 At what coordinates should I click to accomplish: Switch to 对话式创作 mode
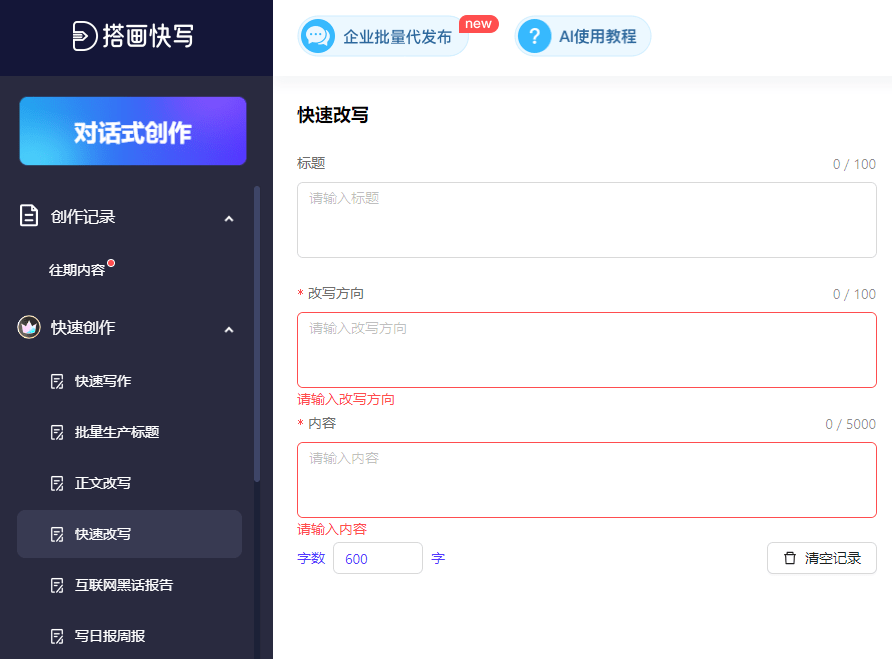tap(132, 131)
